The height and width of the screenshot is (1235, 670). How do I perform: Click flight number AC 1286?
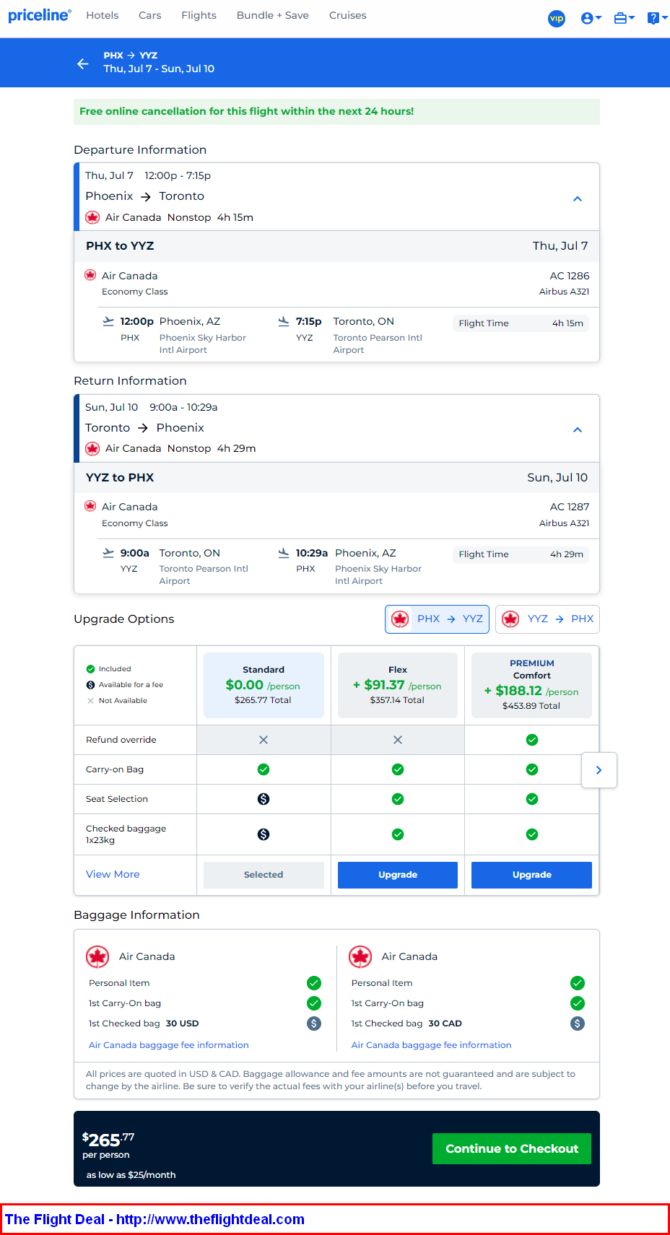tap(570, 276)
